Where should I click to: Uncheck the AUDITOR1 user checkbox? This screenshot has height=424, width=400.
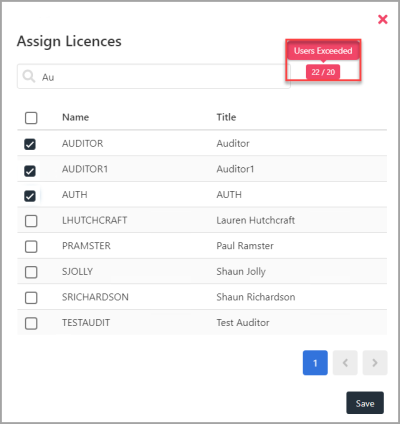[x=30, y=171]
